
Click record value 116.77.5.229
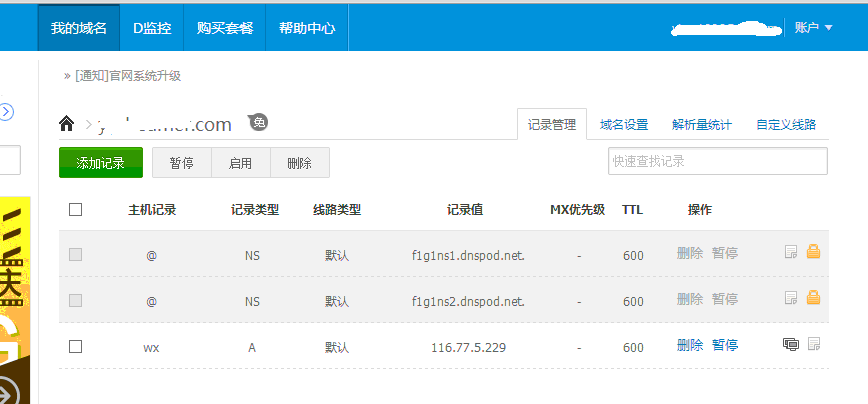pyautogui.click(x=468, y=348)
